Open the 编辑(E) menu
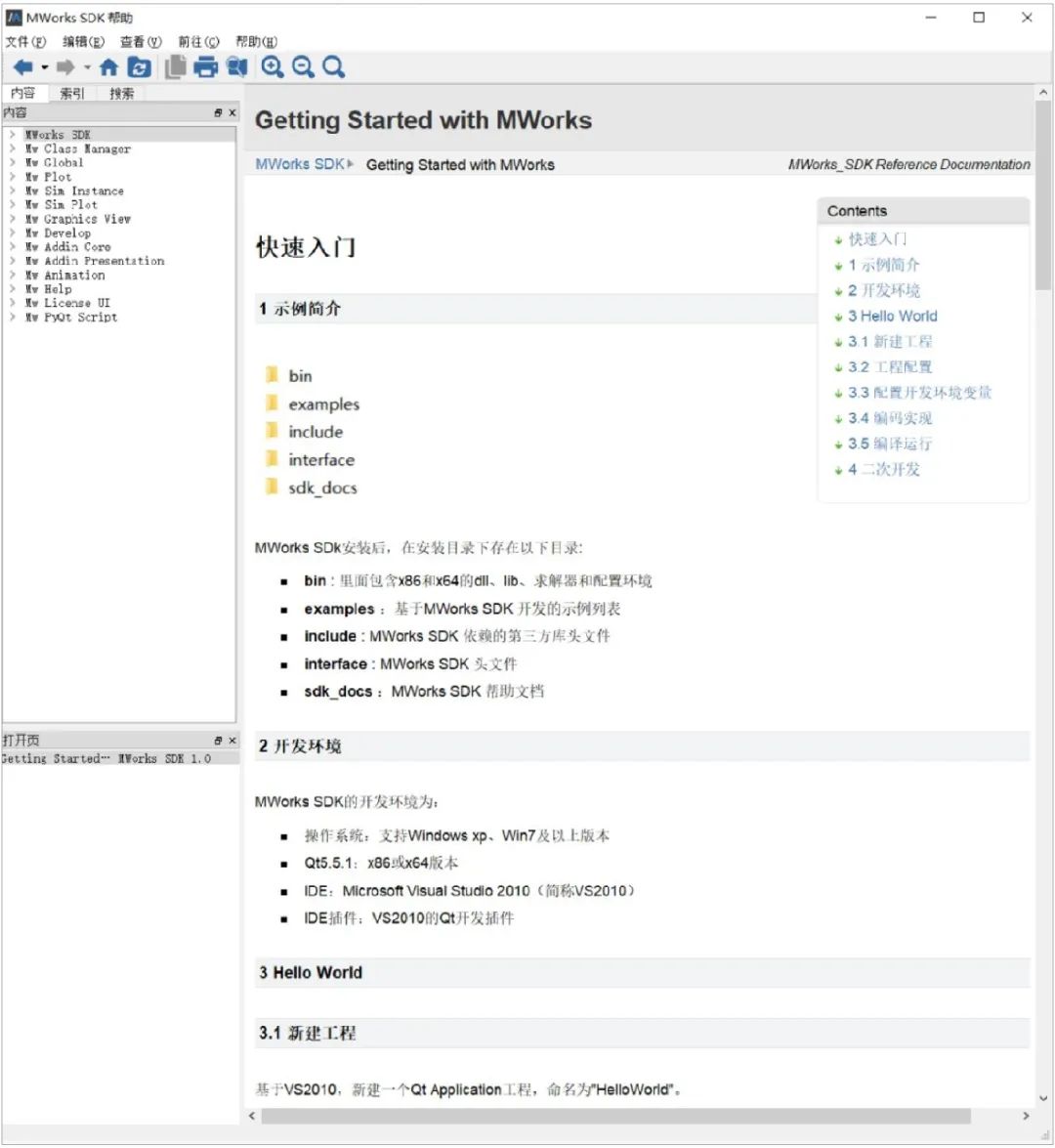This screenshot has width=1055, height=1148. (x=83, y=42)
